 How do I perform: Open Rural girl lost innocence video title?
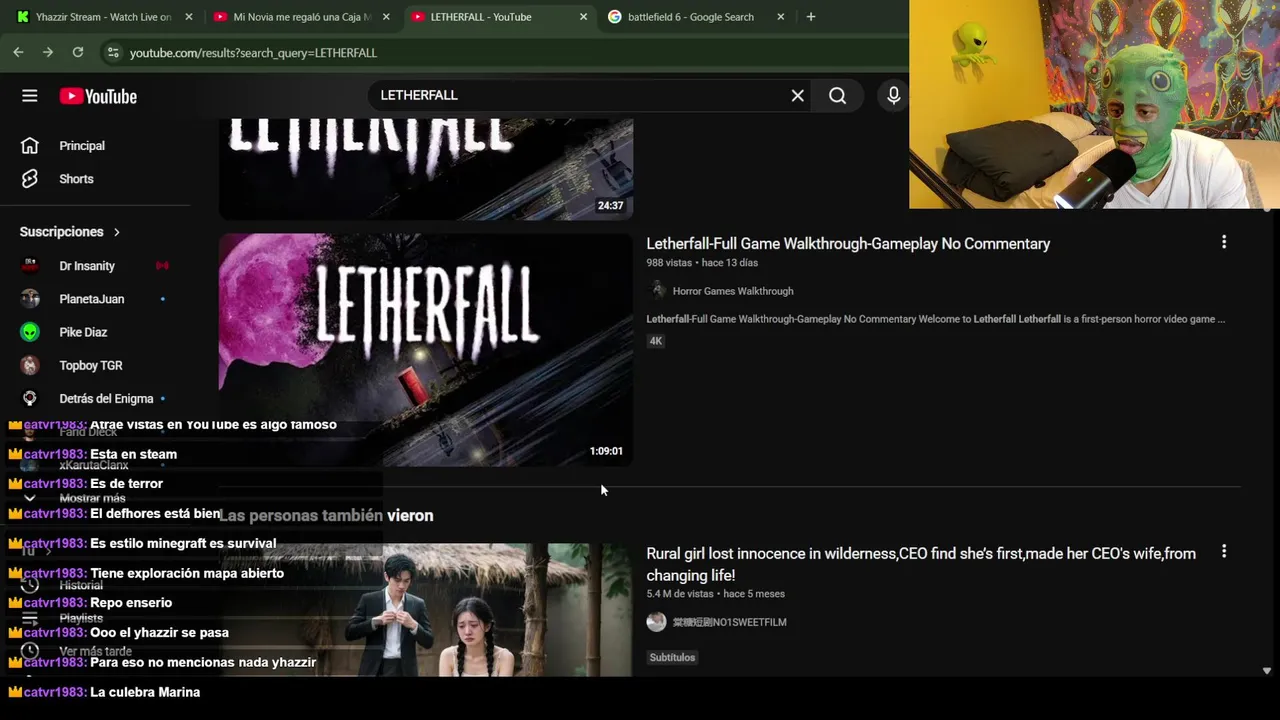click(x=921, y=564)
